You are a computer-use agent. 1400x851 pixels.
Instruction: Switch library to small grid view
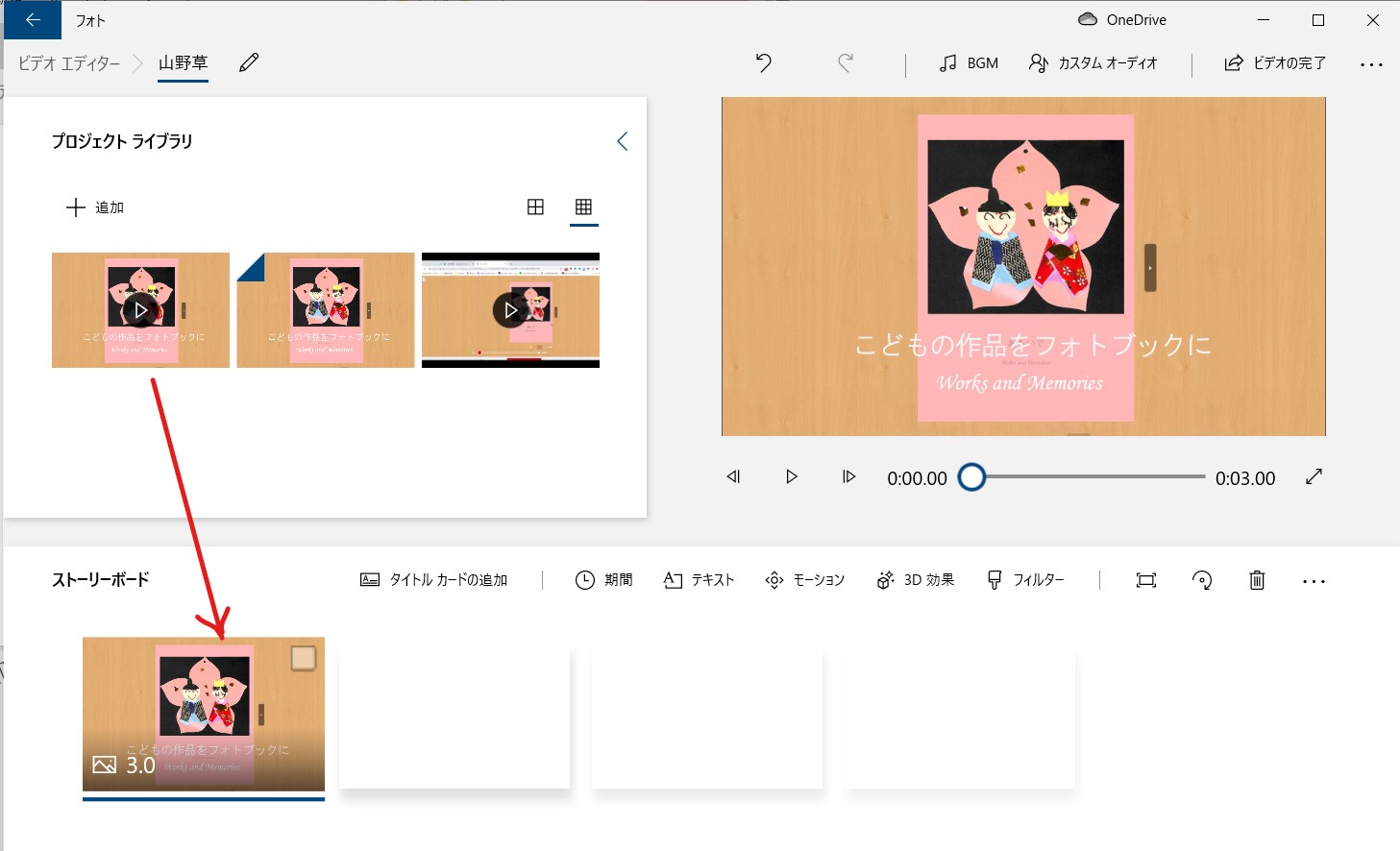click(583, 207)
